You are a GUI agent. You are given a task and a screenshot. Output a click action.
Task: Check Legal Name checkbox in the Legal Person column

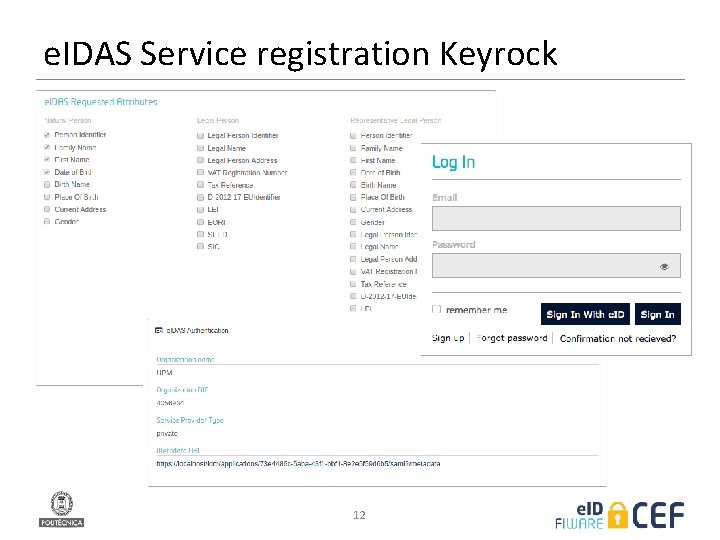click(x=200, y=148)
